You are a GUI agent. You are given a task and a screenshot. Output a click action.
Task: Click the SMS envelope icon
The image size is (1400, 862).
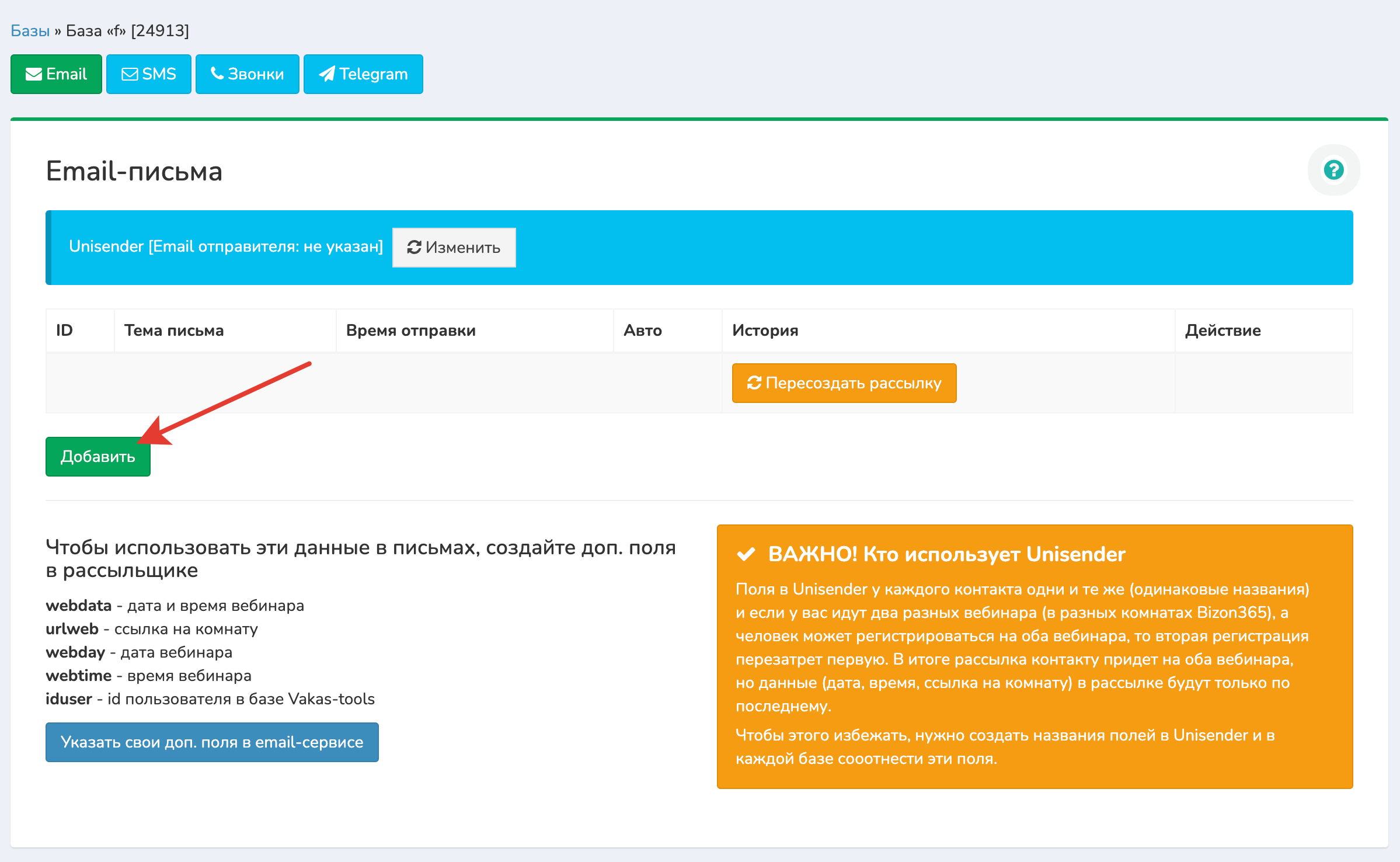point(130,74)
